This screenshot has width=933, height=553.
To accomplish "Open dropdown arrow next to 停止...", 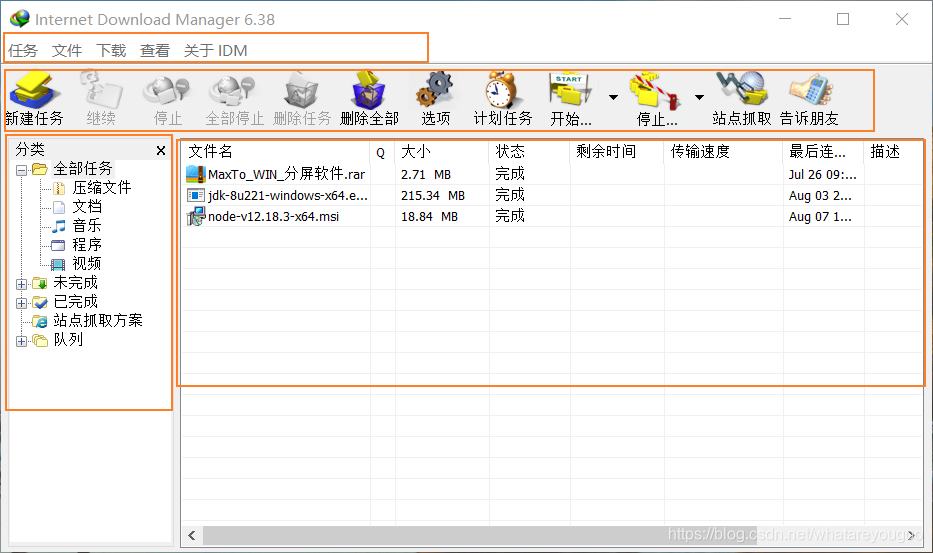I will tap(700, 97).
